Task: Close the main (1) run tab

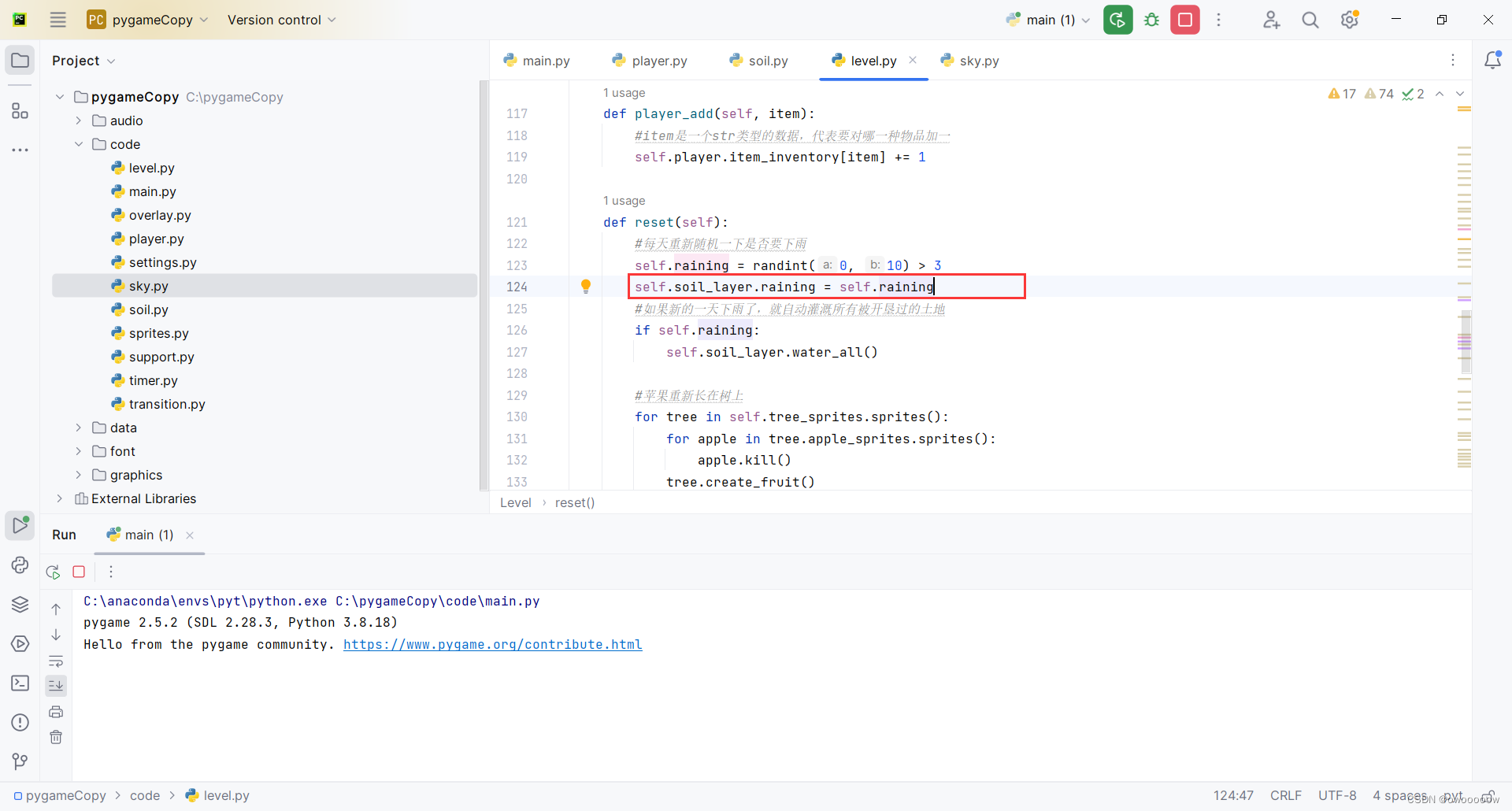Action: click(190, 535)
